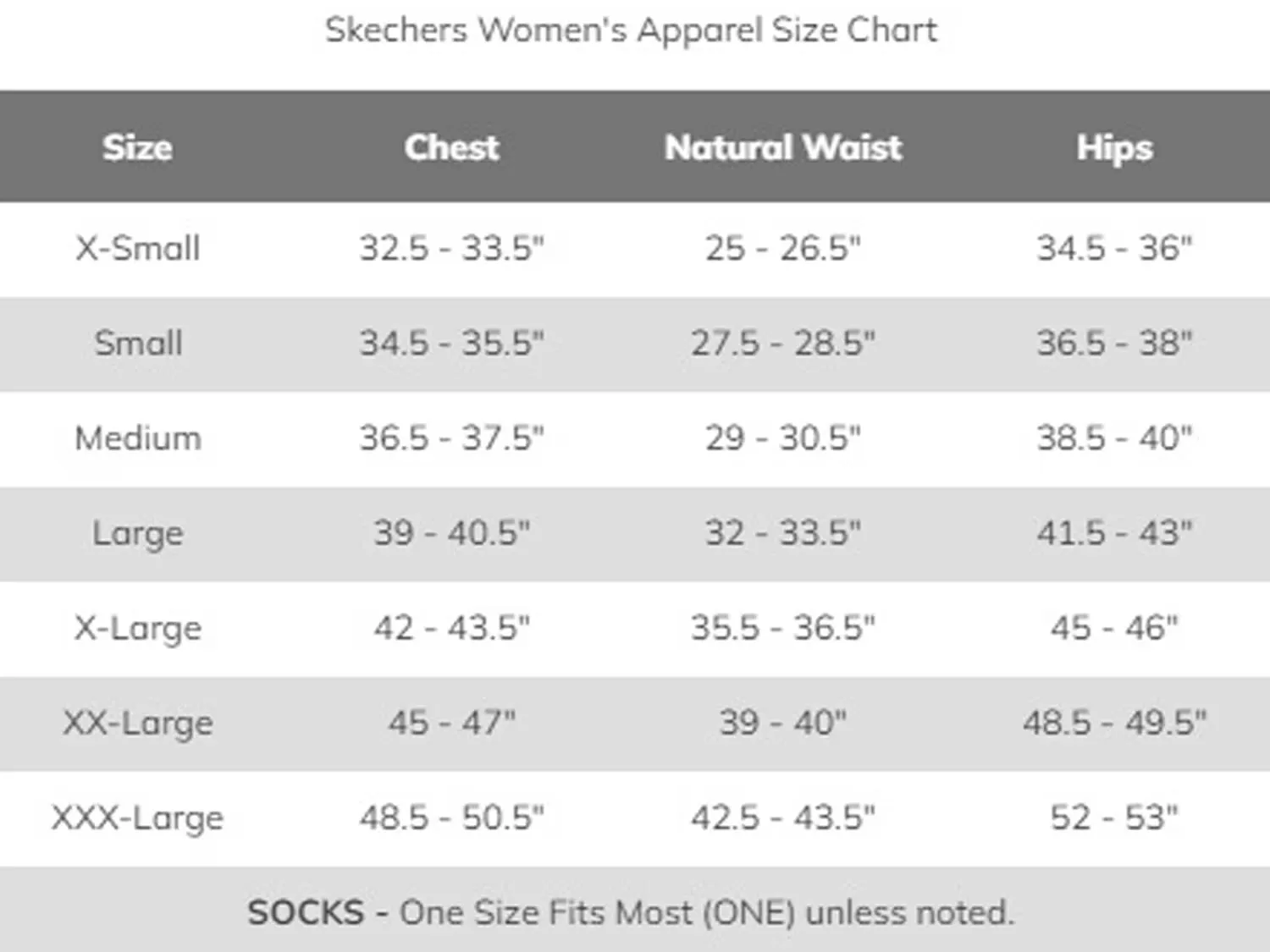Click the Hips column header
Screen dimensions: 1270x952
[1114, 148]
